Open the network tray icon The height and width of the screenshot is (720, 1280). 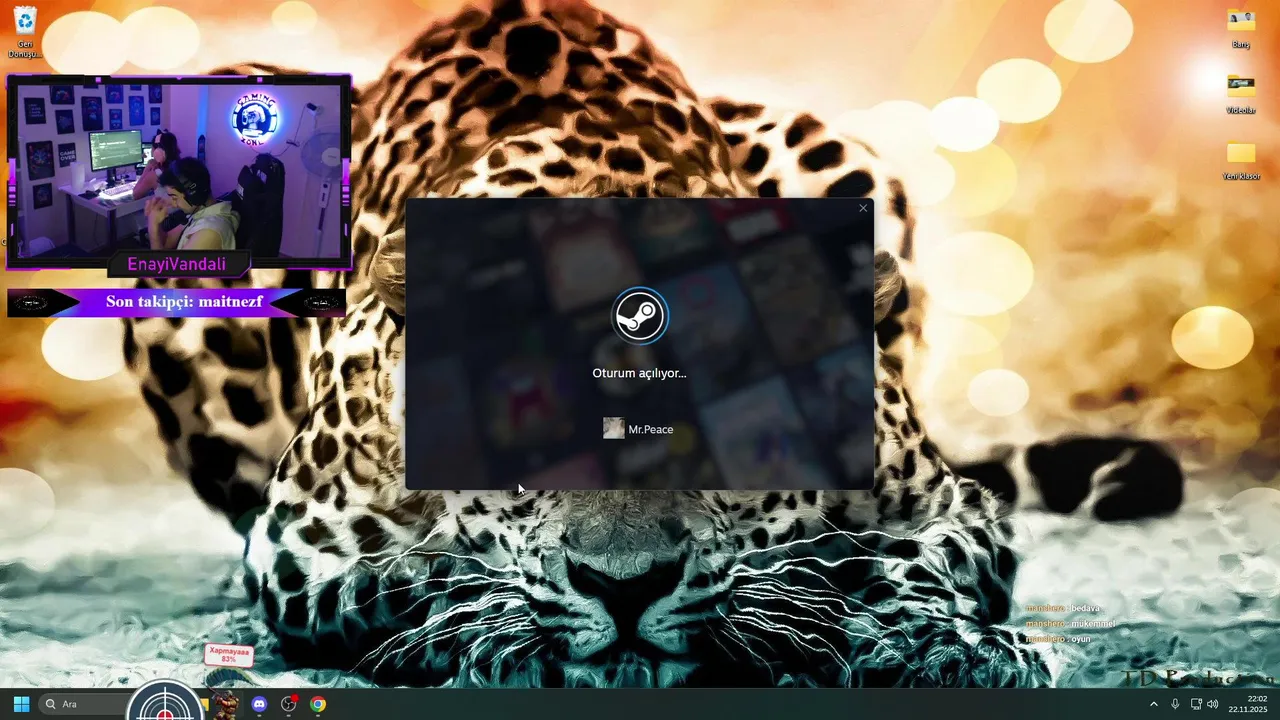[x=1196, y=704]
